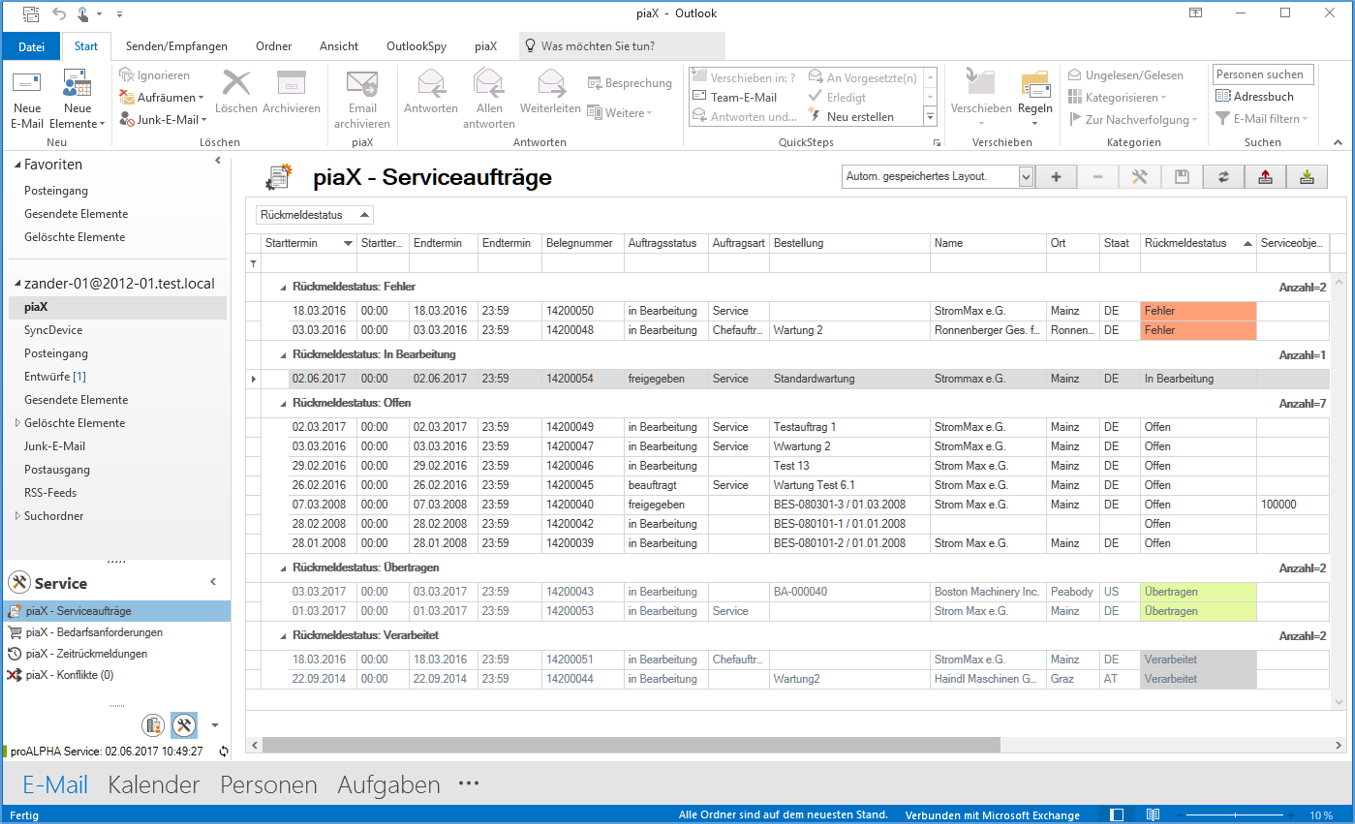Open the Datei tab

(31, 46)
